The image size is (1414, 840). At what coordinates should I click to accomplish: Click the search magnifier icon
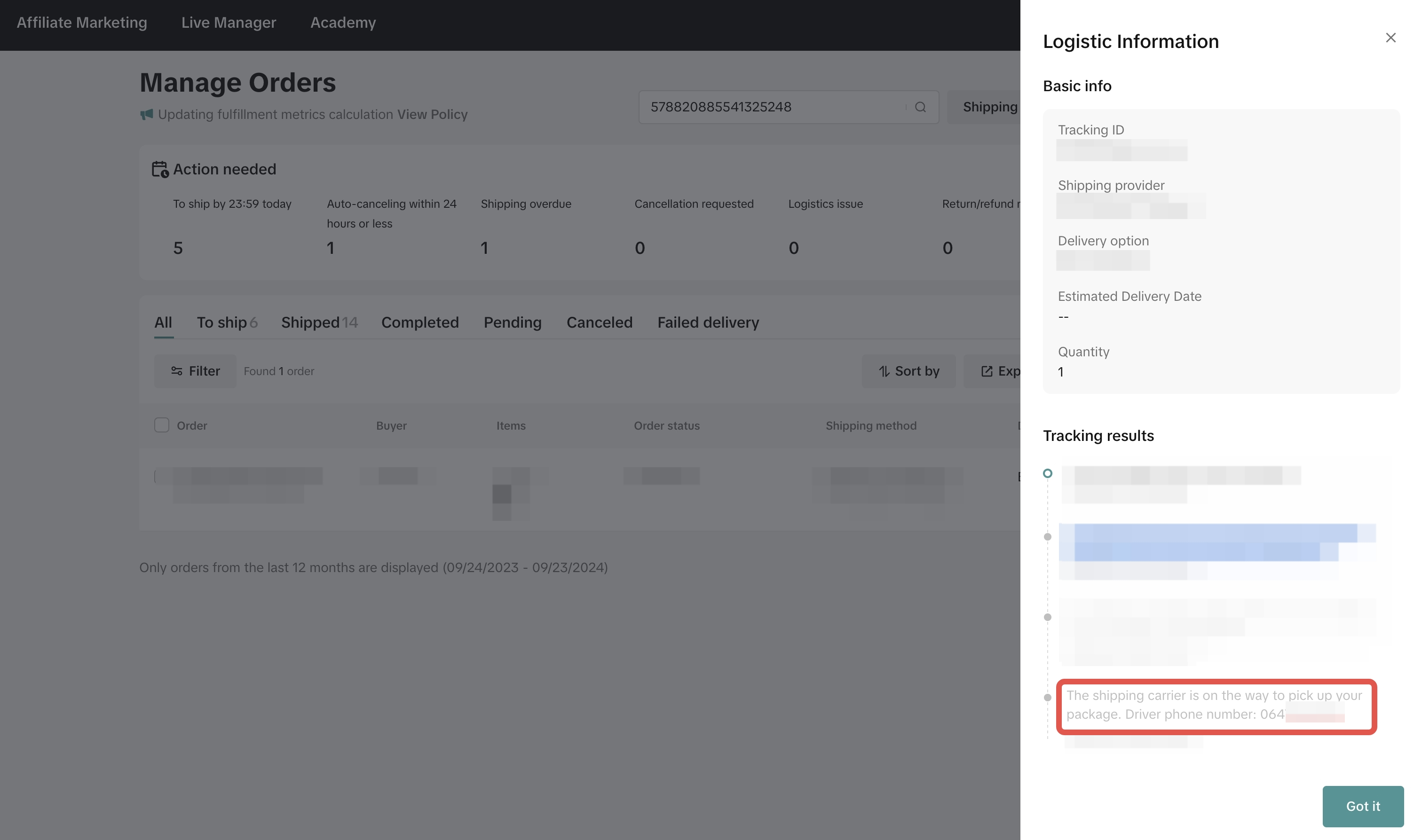[x=920, y=107]
